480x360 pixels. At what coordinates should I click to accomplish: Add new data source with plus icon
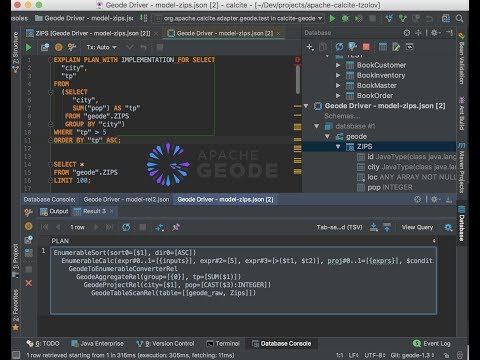(x=310, y=47)
